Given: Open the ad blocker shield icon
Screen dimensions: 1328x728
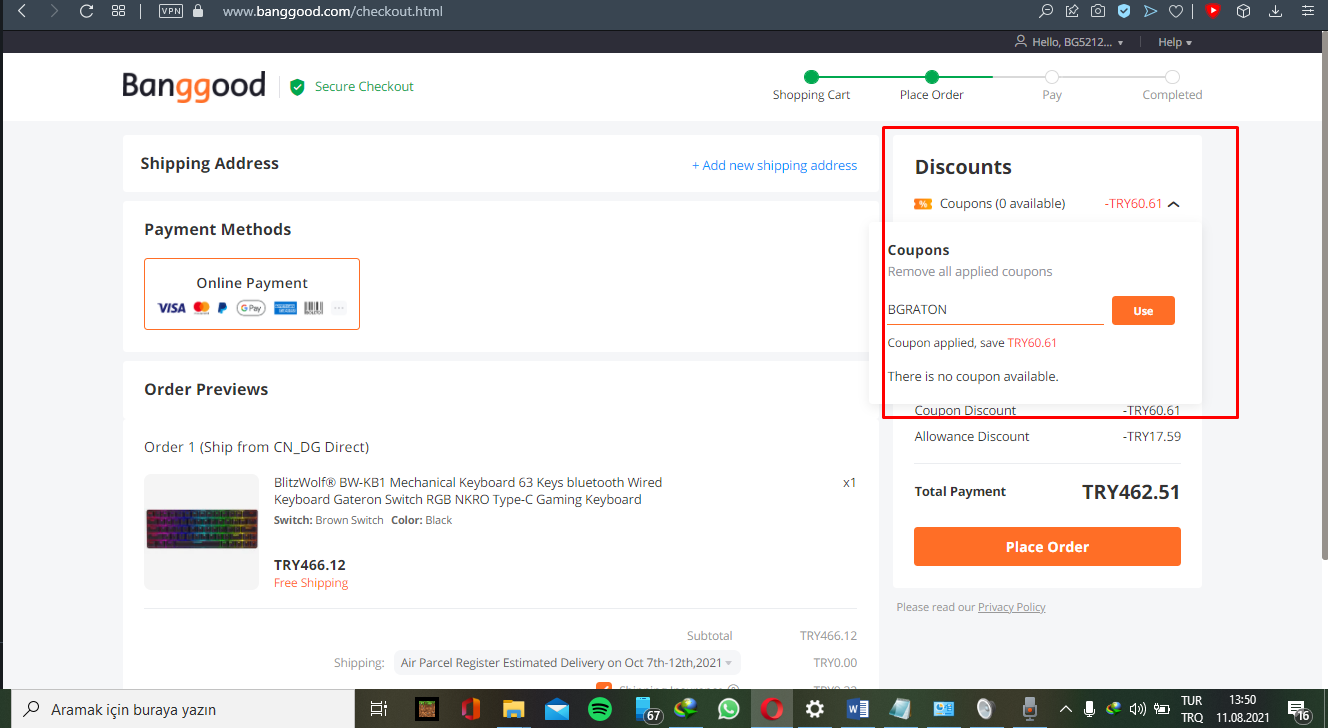Looking at the screenshot, I should pos(1124,12).
